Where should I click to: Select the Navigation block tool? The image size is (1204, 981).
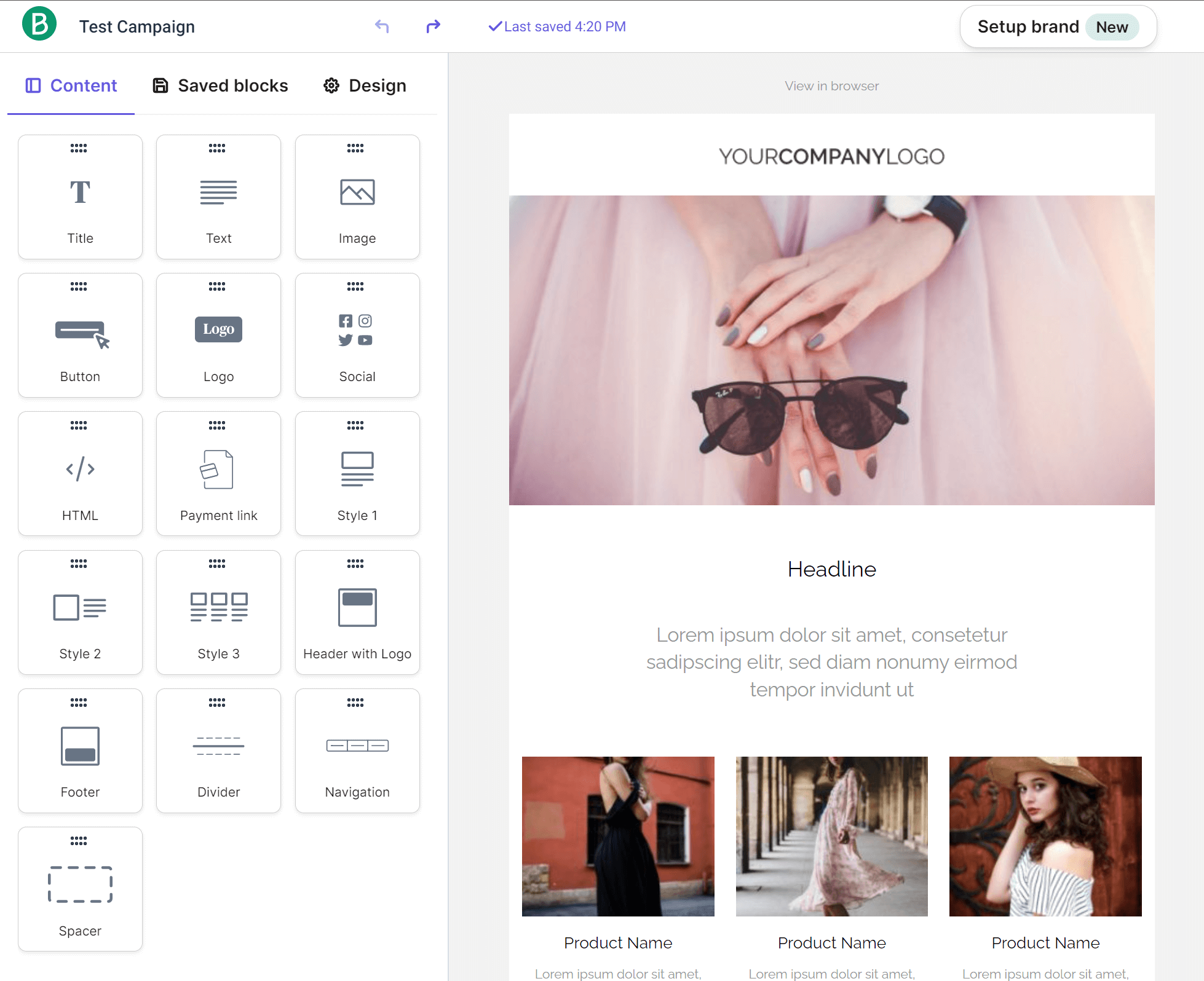coord(357,751)
